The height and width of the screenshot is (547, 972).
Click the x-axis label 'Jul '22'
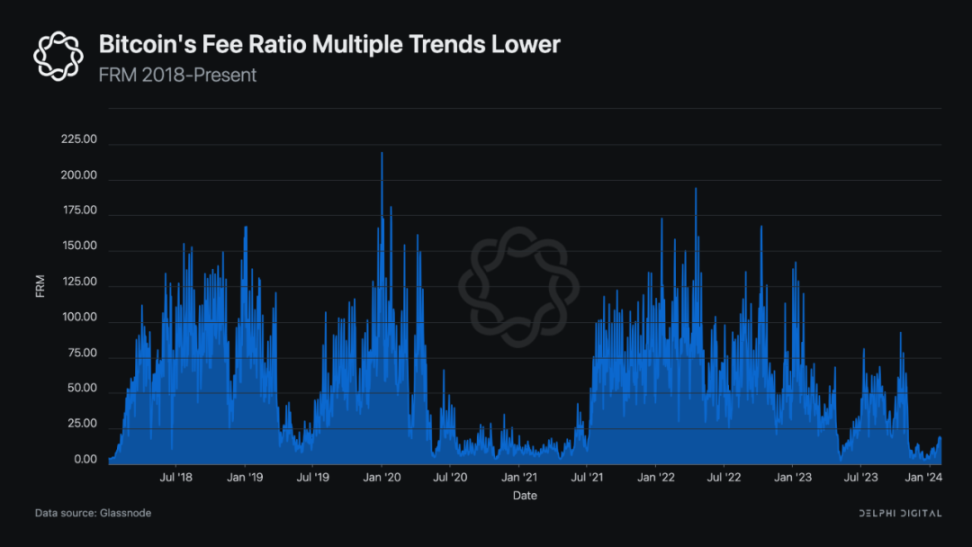click(x=724, y=478)
